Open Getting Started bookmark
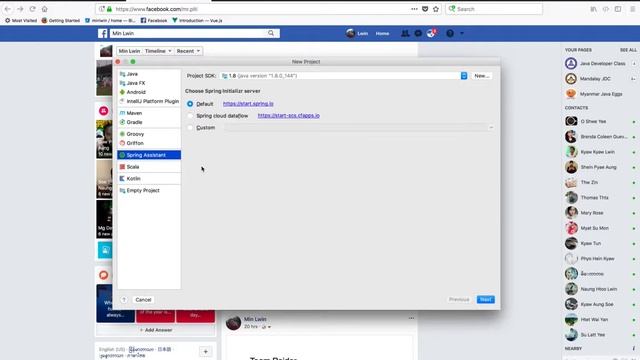The width and height of the screenshot is (640, 360). [61, 20]
